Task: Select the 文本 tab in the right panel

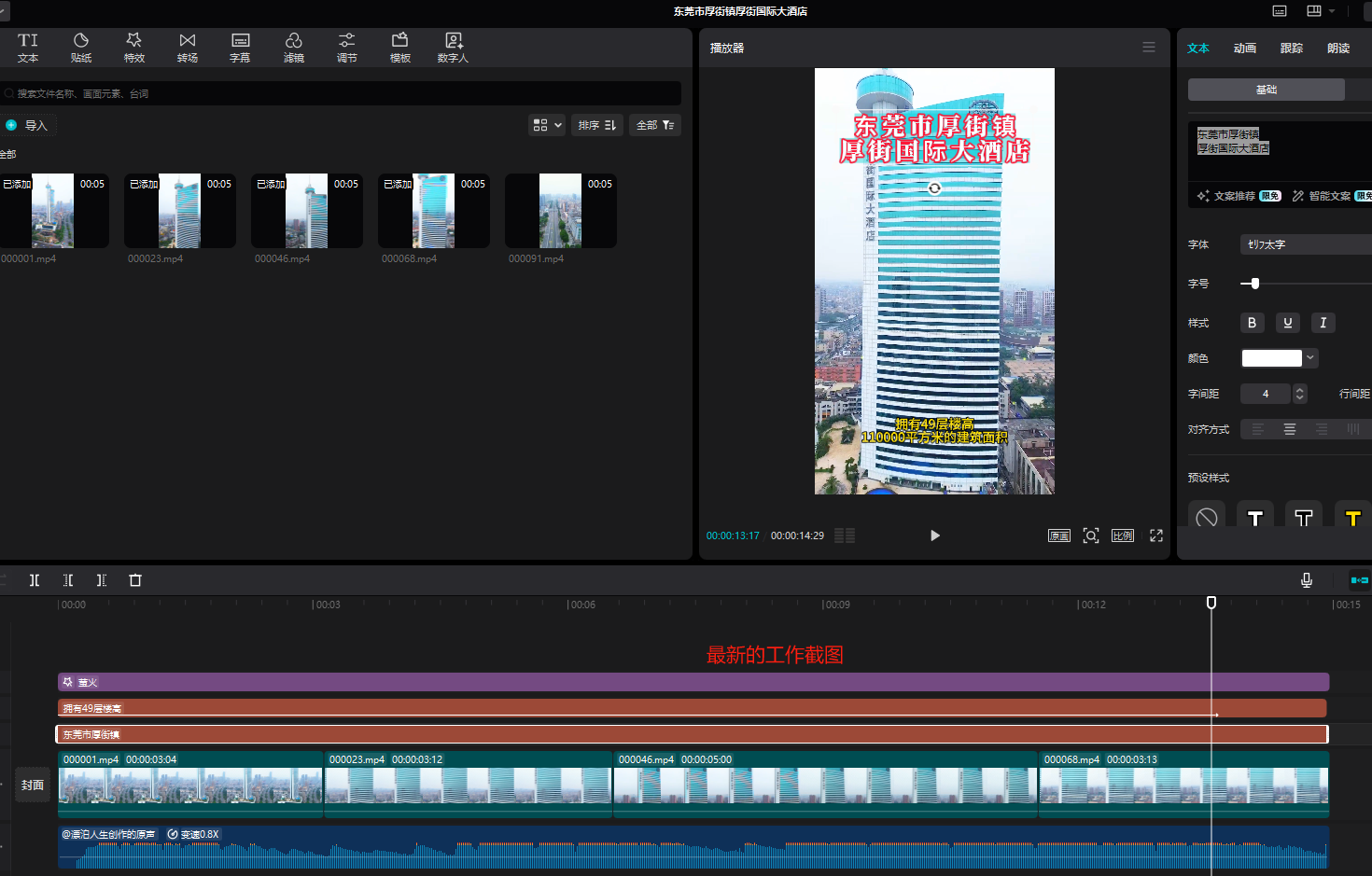Action: click(x=1198, y=49)
